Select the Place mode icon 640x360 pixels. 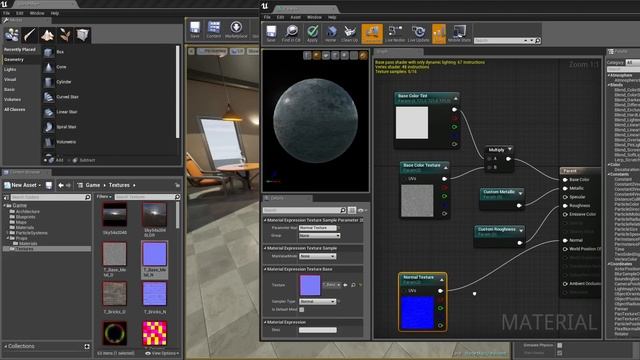(x=11, y=35)
